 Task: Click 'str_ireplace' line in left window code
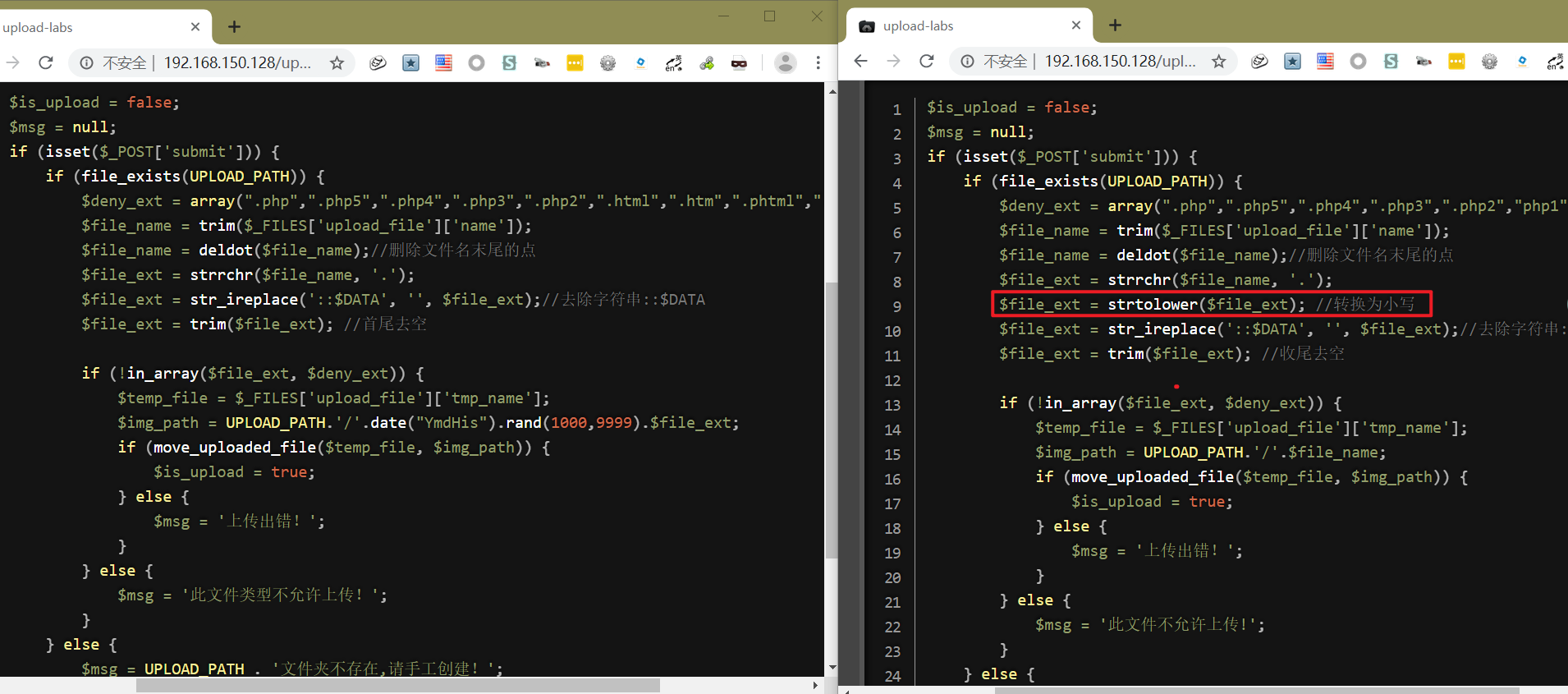[x=393, y=299]
